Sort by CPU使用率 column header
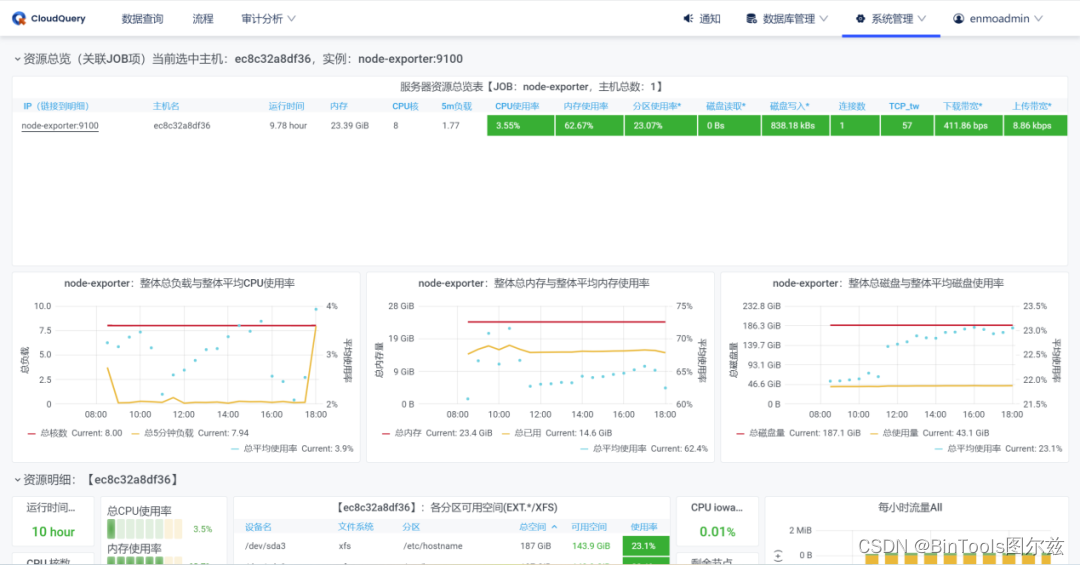 [517, 106]
